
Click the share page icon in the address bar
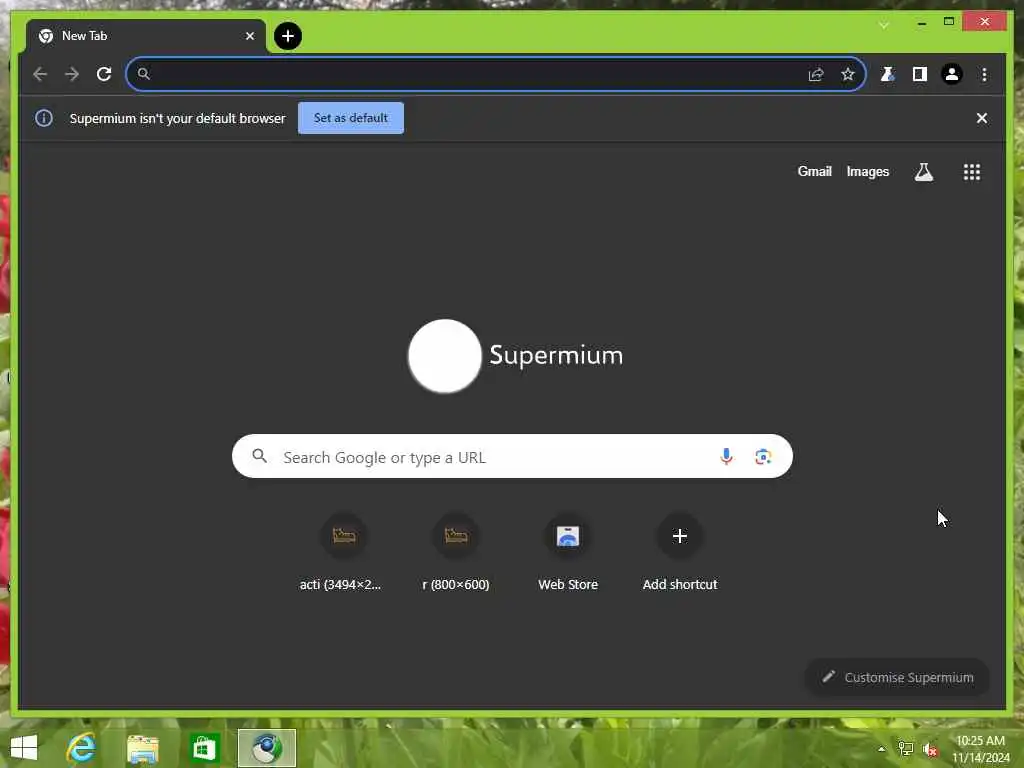[x=816, y=74]
